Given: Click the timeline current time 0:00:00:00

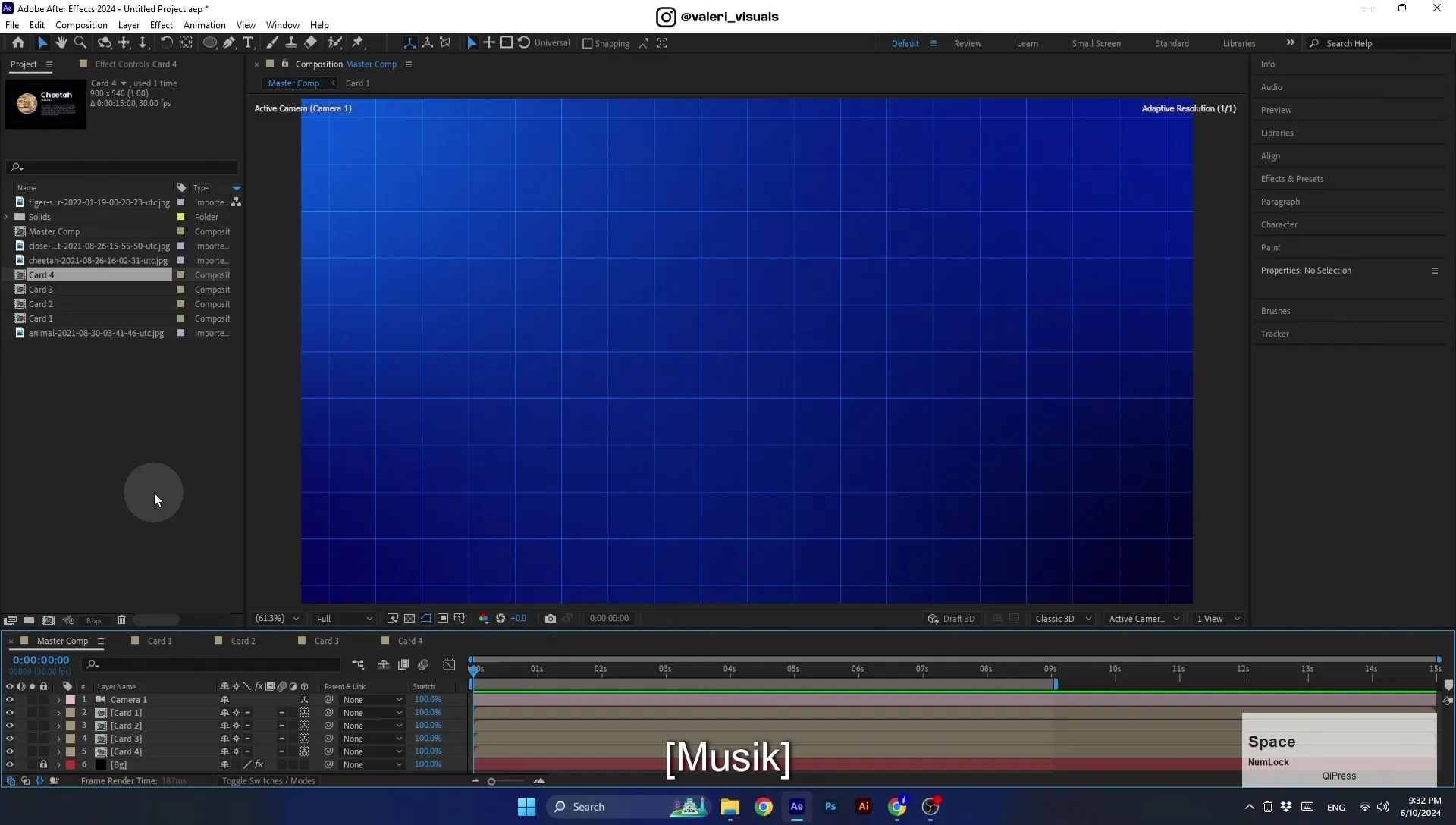Looking at the screenshot, I should [41, 660].
